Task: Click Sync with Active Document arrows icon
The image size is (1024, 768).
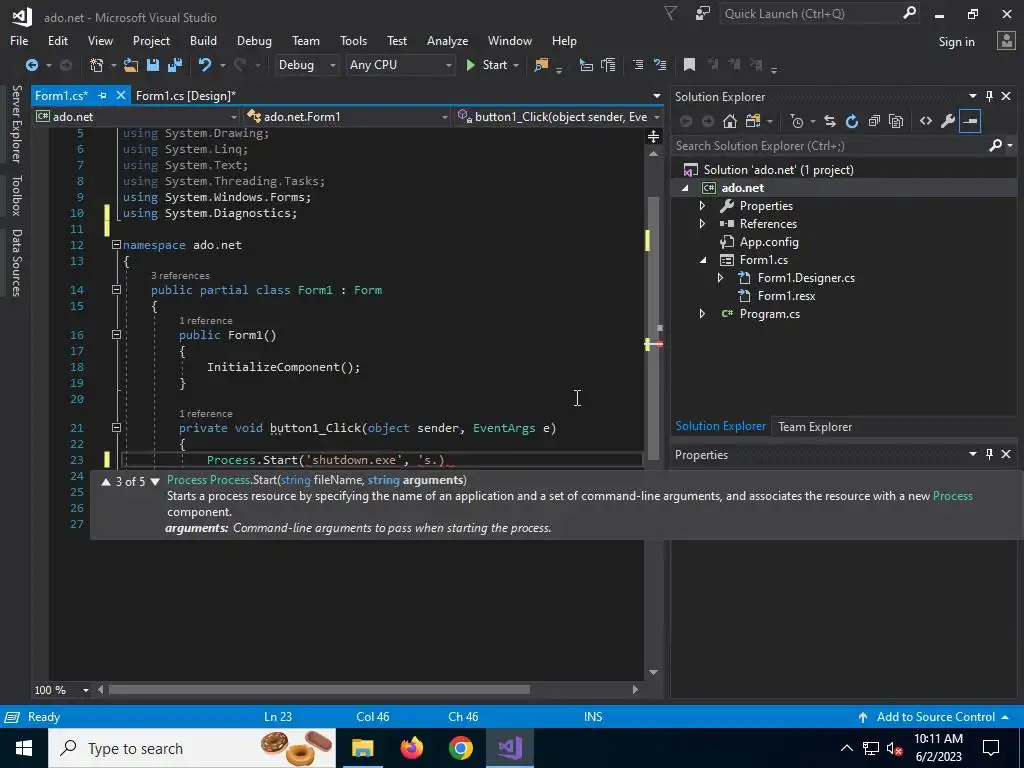Action: pyautogui.click(x=829, y=121)
